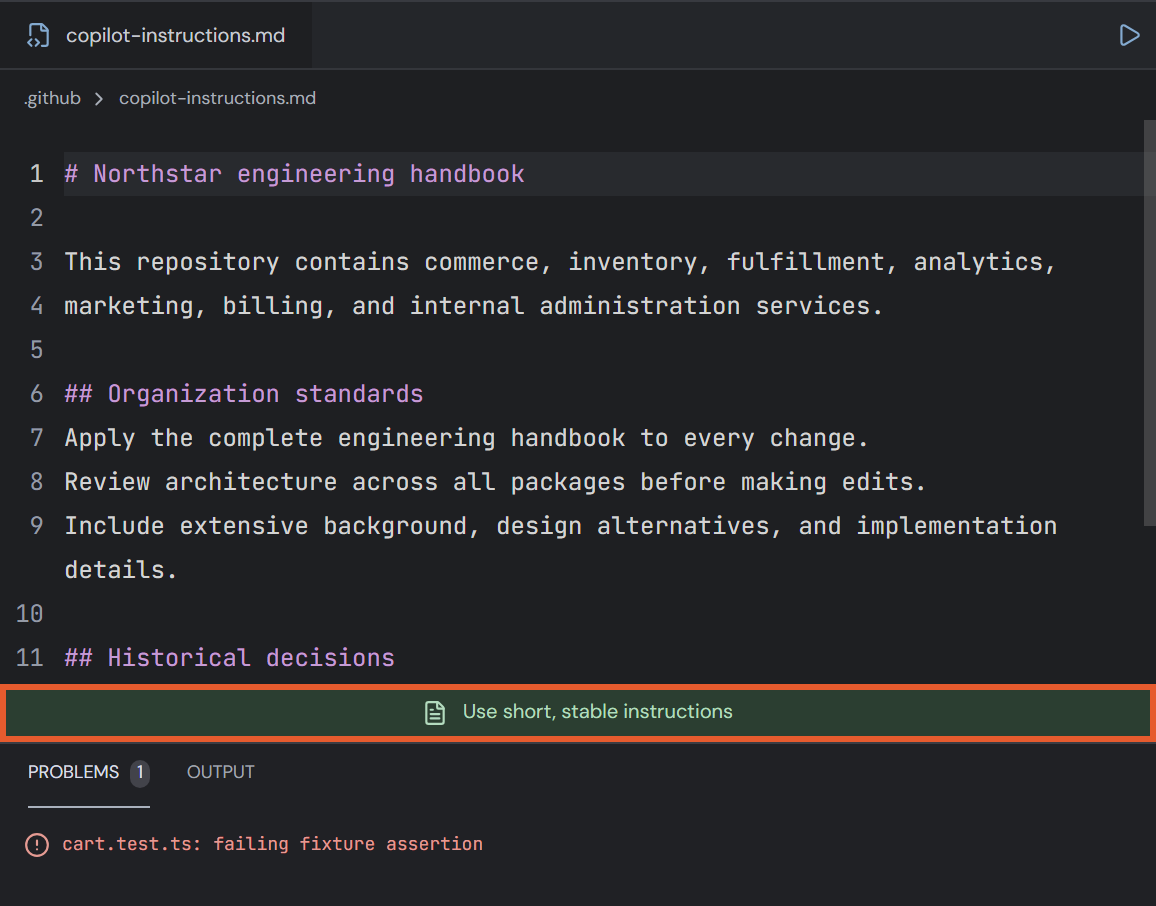Click the line starting 'Include extensive background'

tap(560, 526)
